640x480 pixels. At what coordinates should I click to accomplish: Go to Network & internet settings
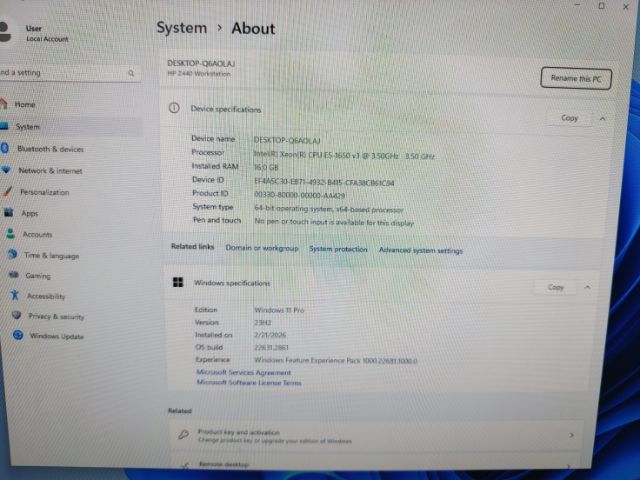pos(50,171)
